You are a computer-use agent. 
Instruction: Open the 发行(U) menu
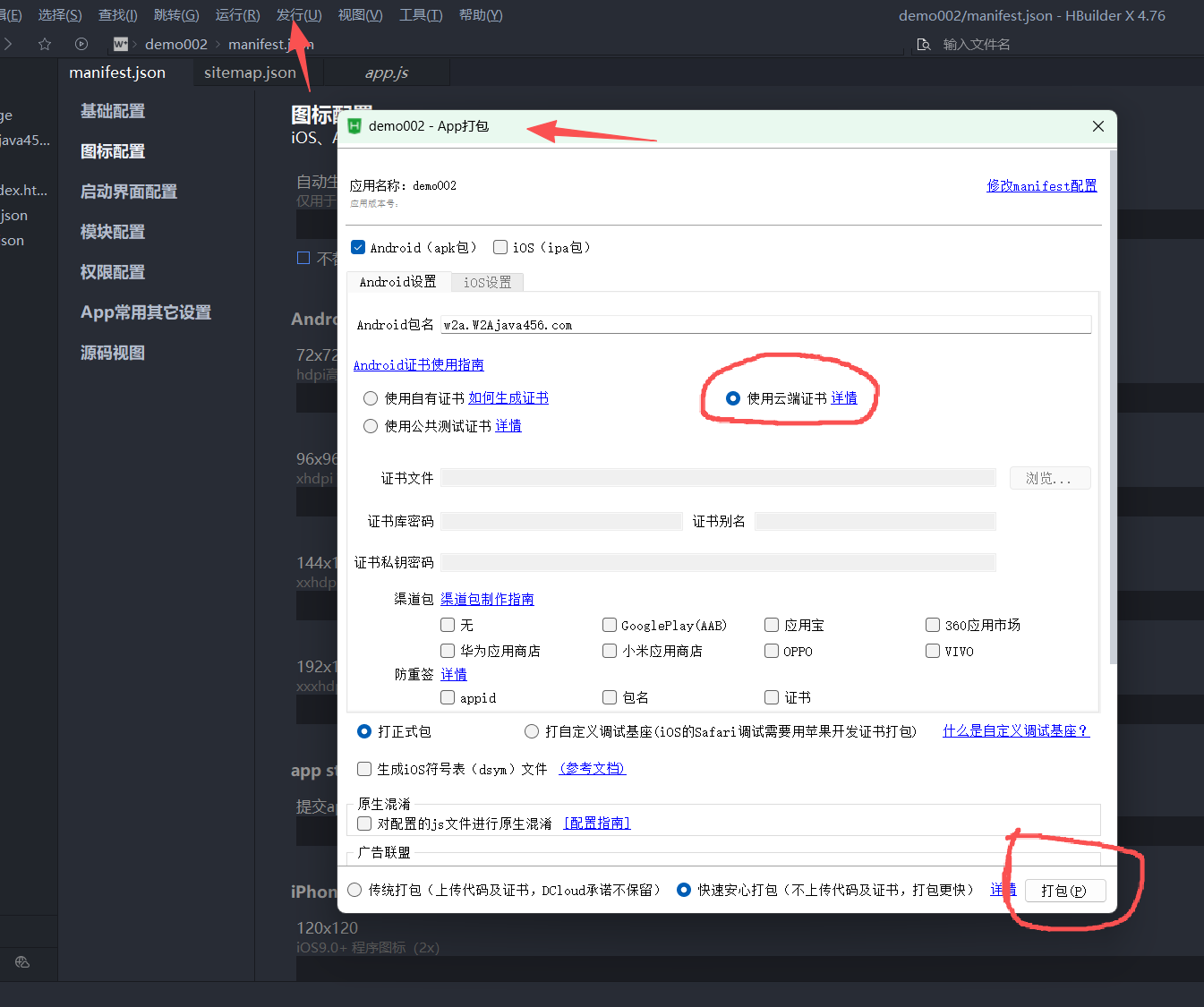coord(298,15)
